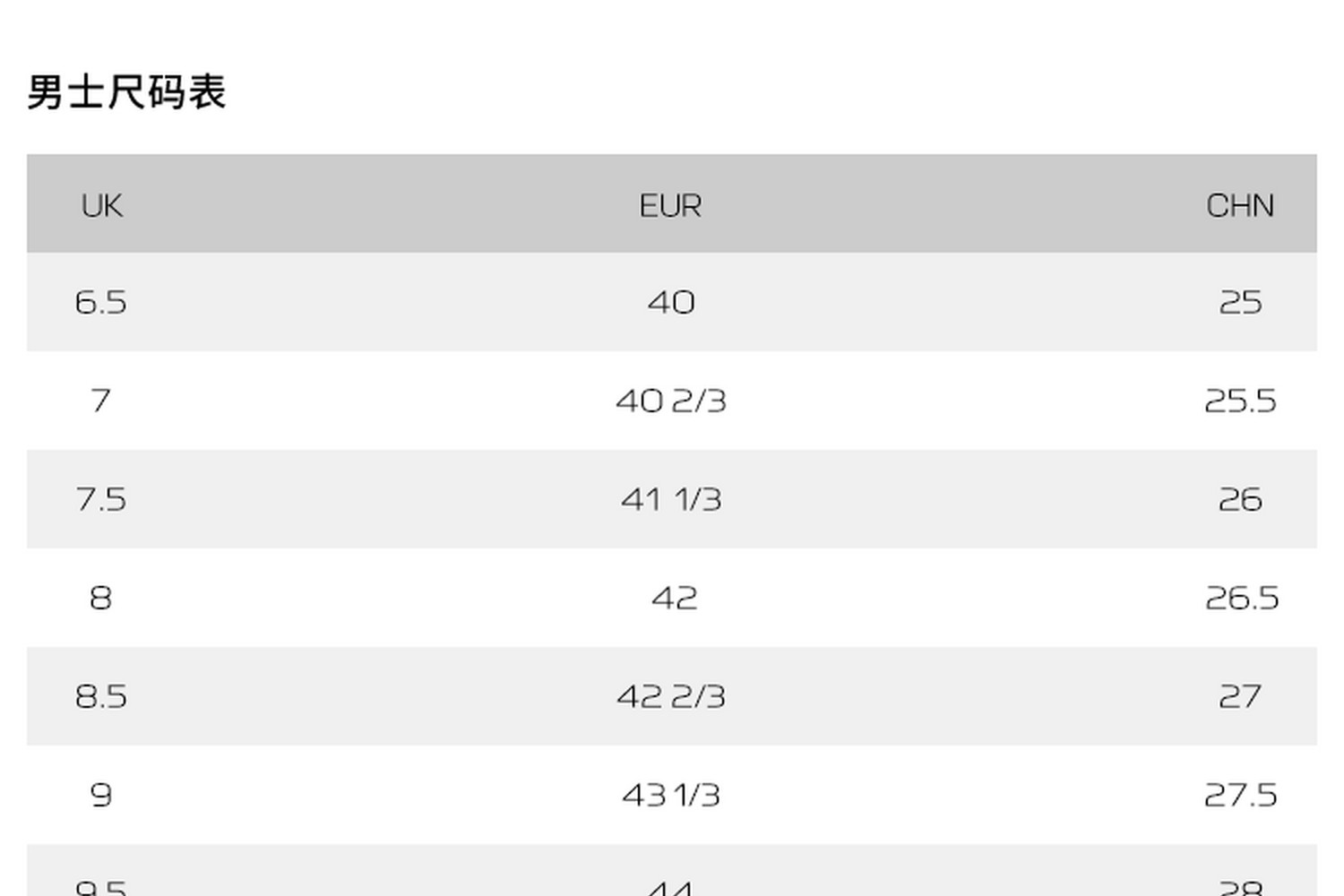Click UK size 6.5 cell
Screen dimensions: 1344x896
point(101,302)
